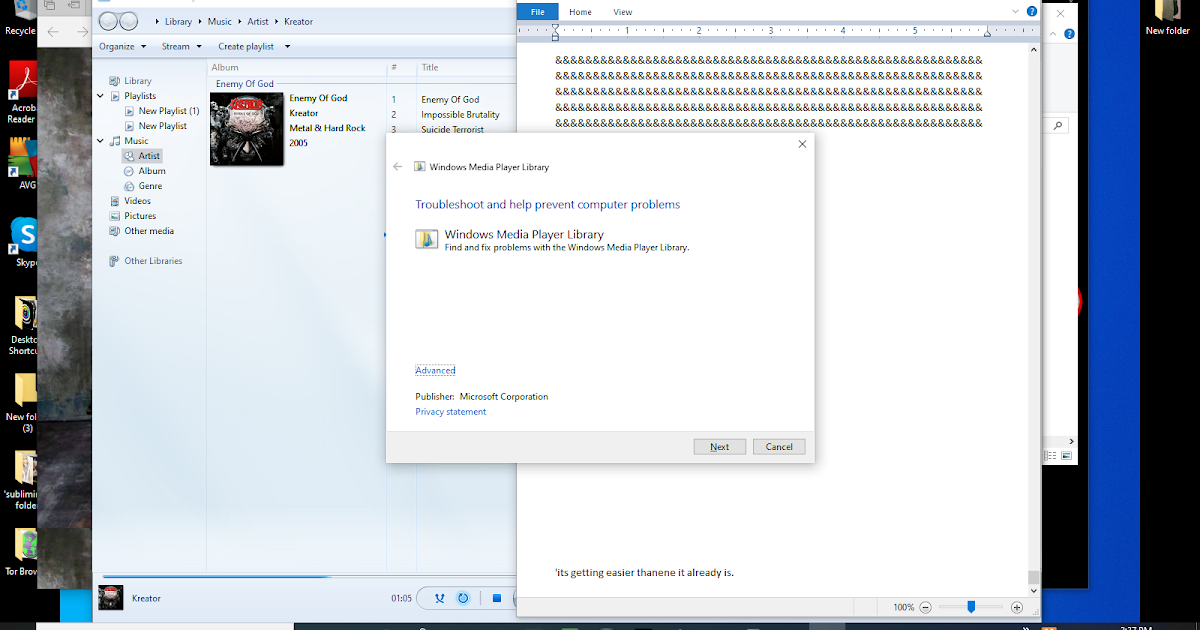Click the search magnifier in the background window

coord(1058,126)
